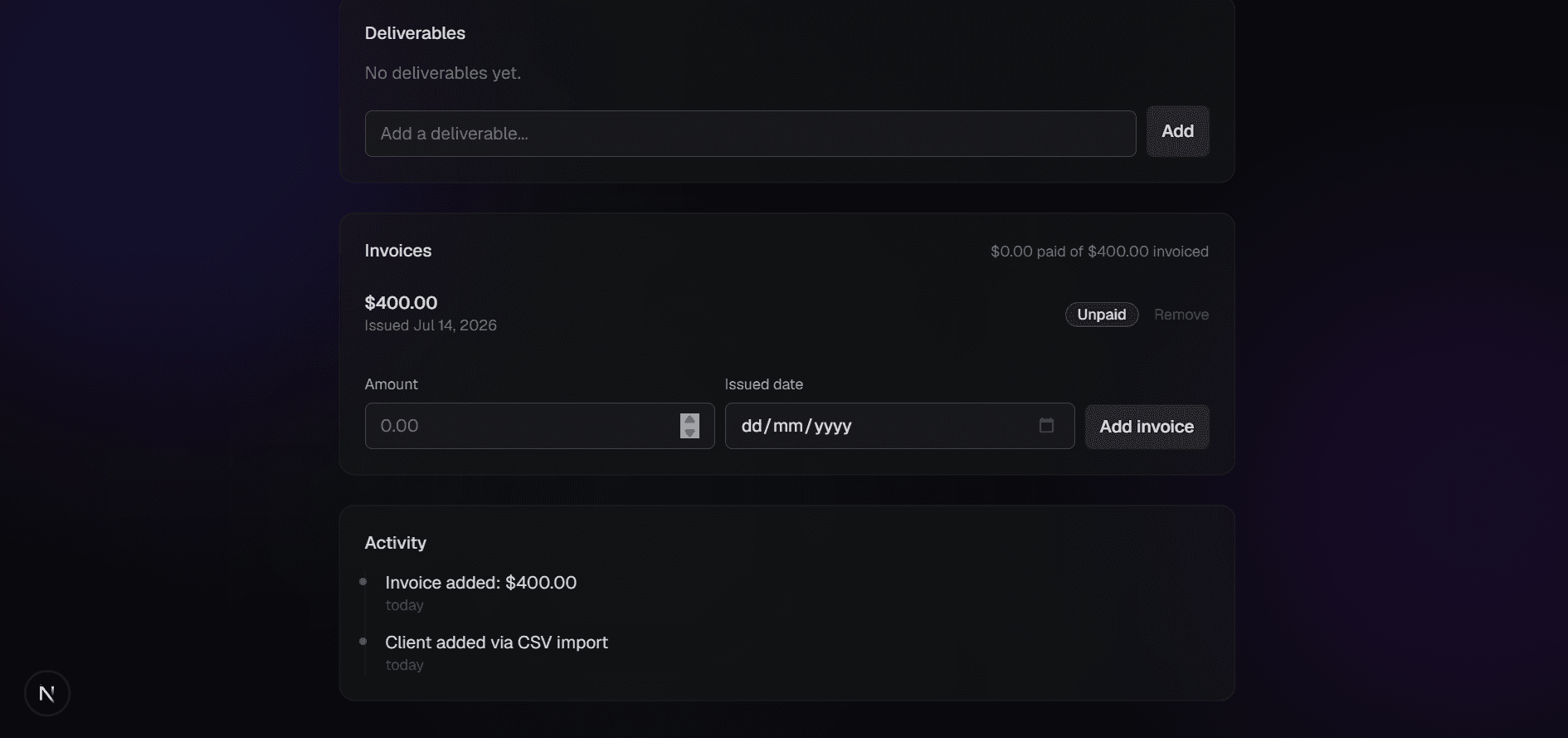Click the bullet dot beside Invoice added
1568x738 pixels.
click(363, 582)
